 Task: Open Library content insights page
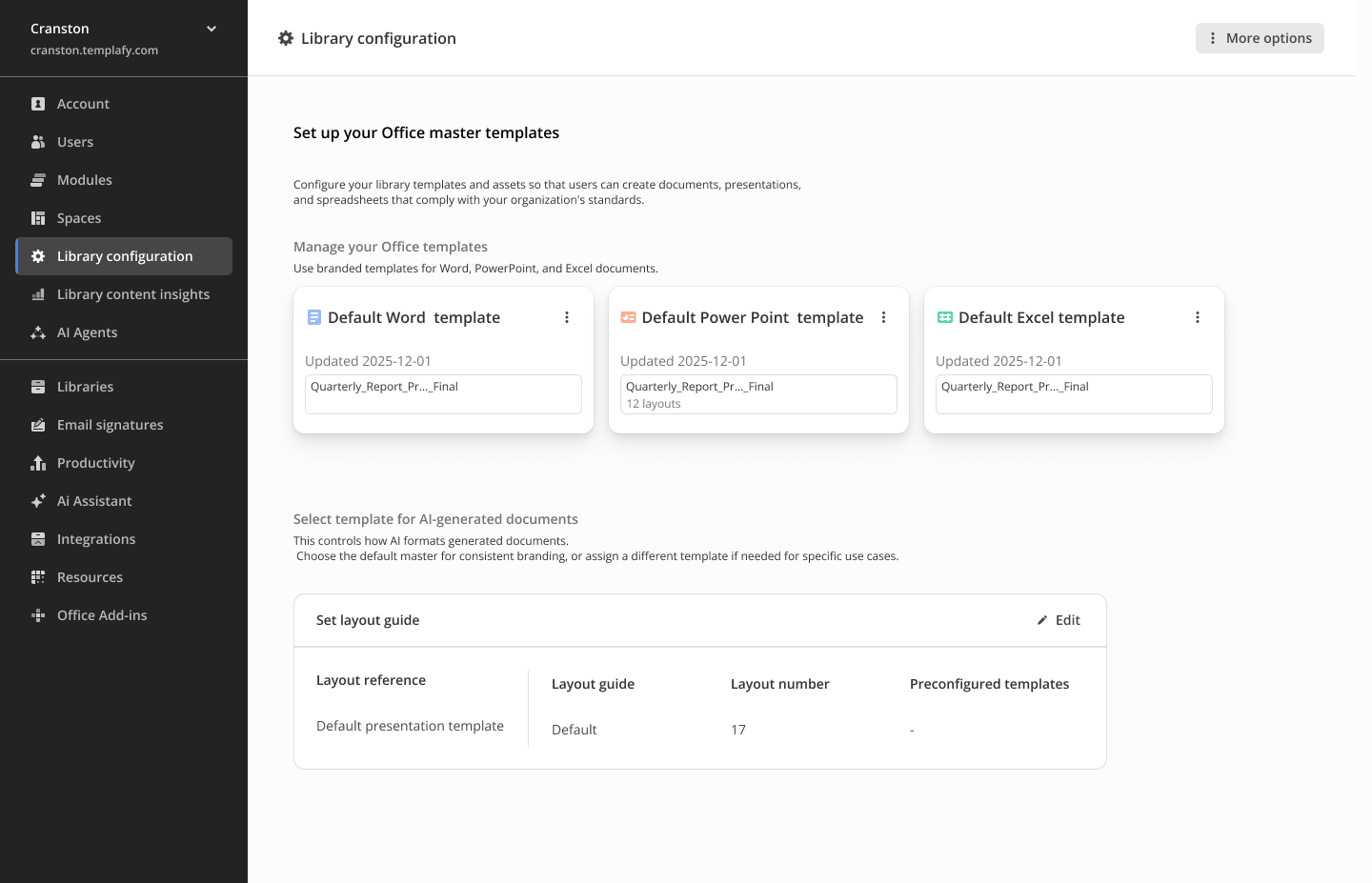[124, 294]
